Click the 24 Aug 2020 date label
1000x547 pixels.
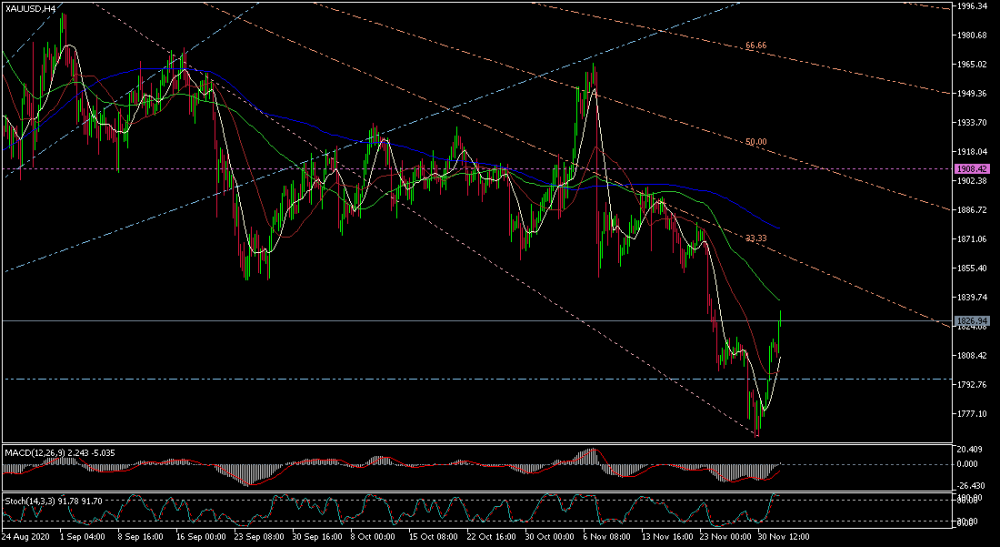click(24, 538)
